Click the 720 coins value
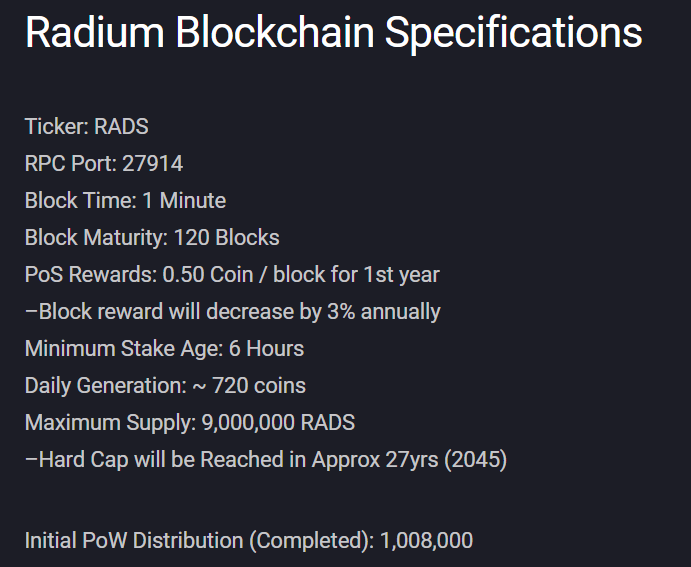Screen dimensions: 691x567 [x=259, y=386]
